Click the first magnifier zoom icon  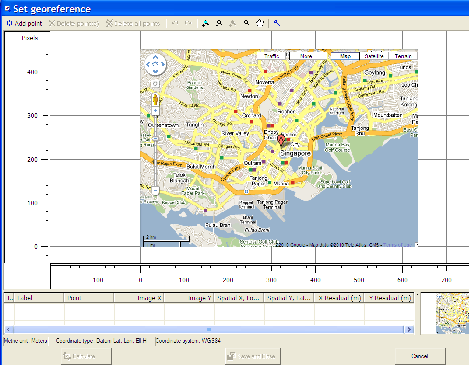pos(219,23)
